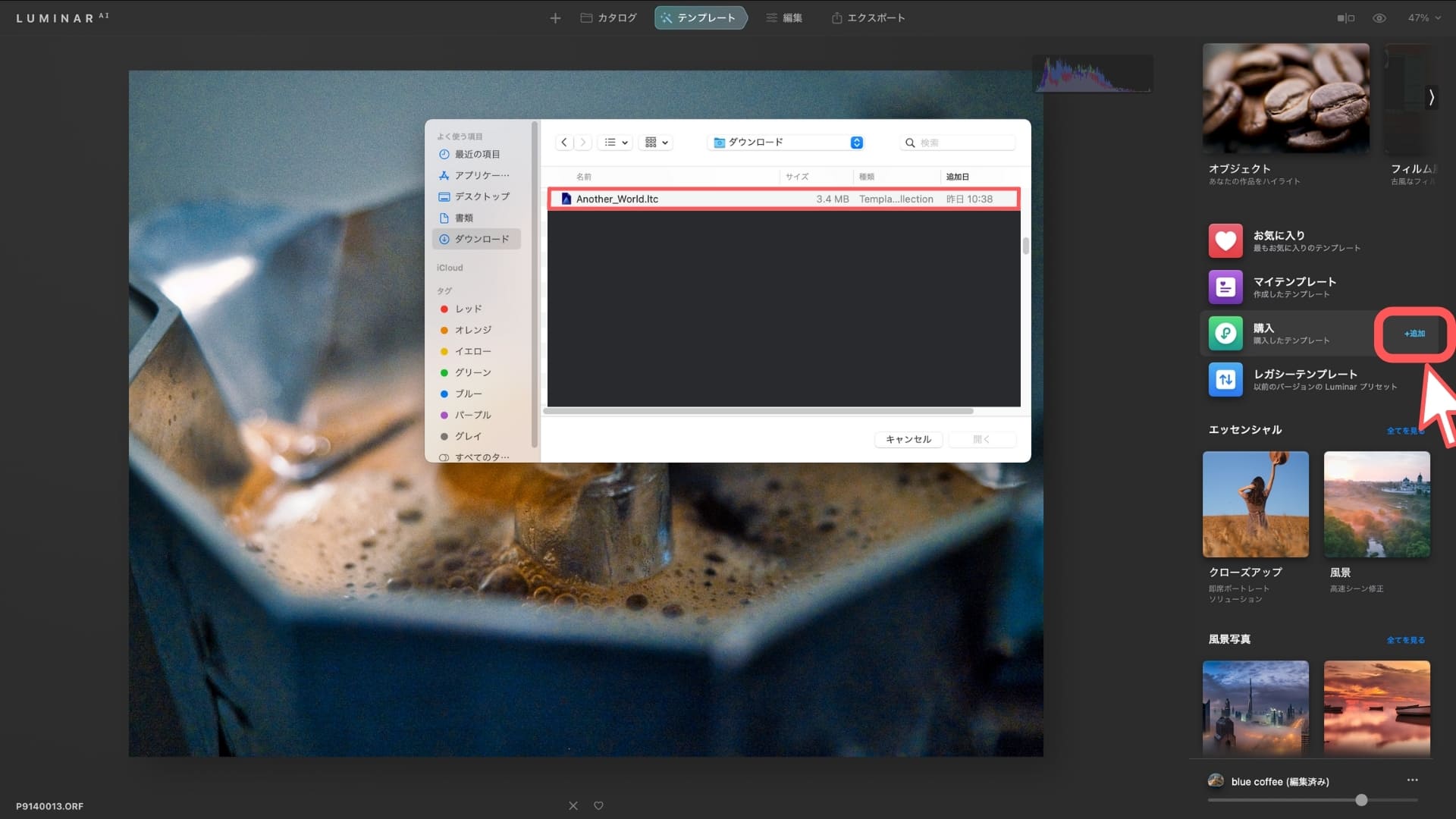This screenshot has width=1456, height=819.
Task: Open the list view options dropdown
Action: [615, 143]
